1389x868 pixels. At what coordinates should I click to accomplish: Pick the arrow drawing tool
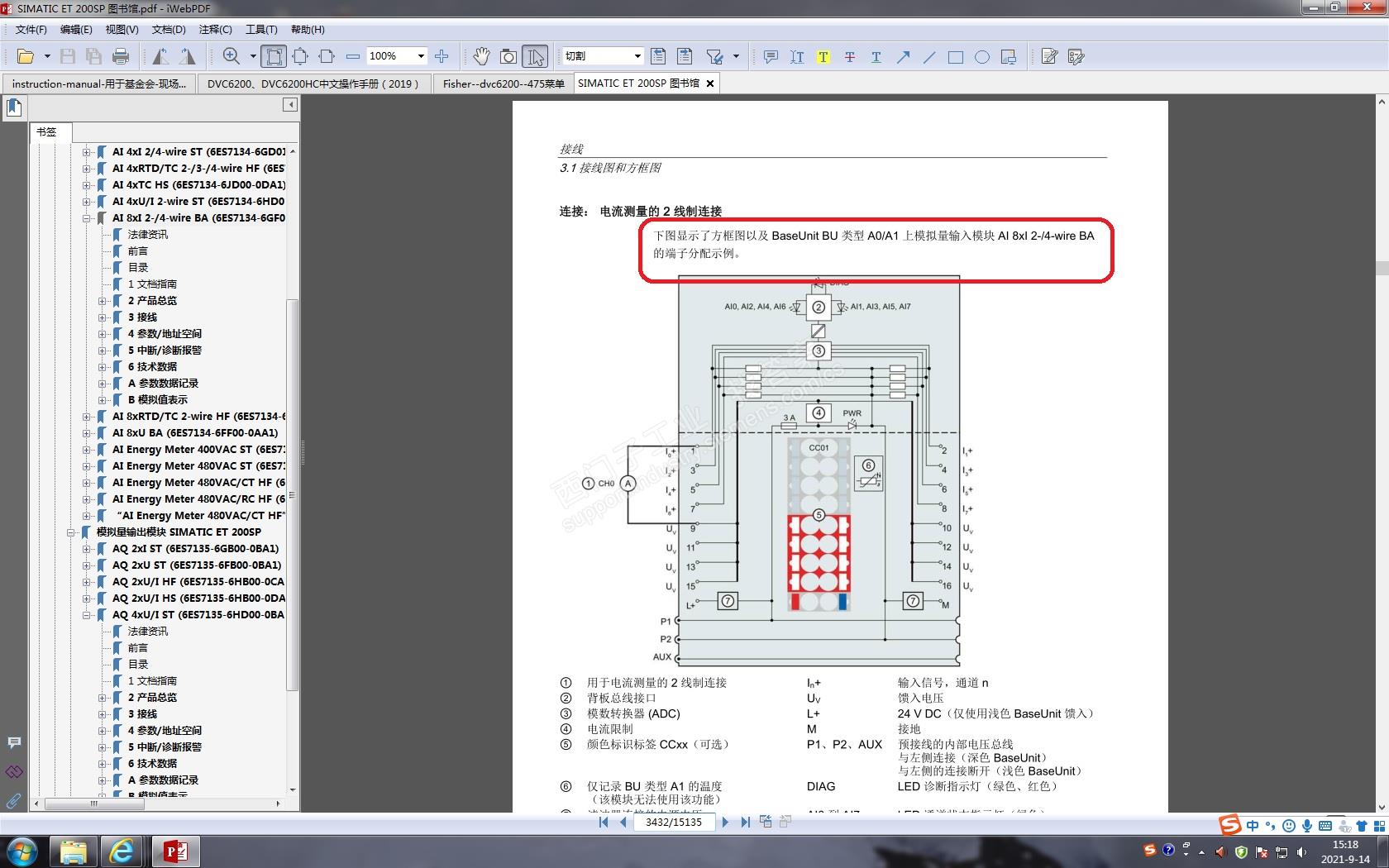pyautogui.click(x=903, y=56)
